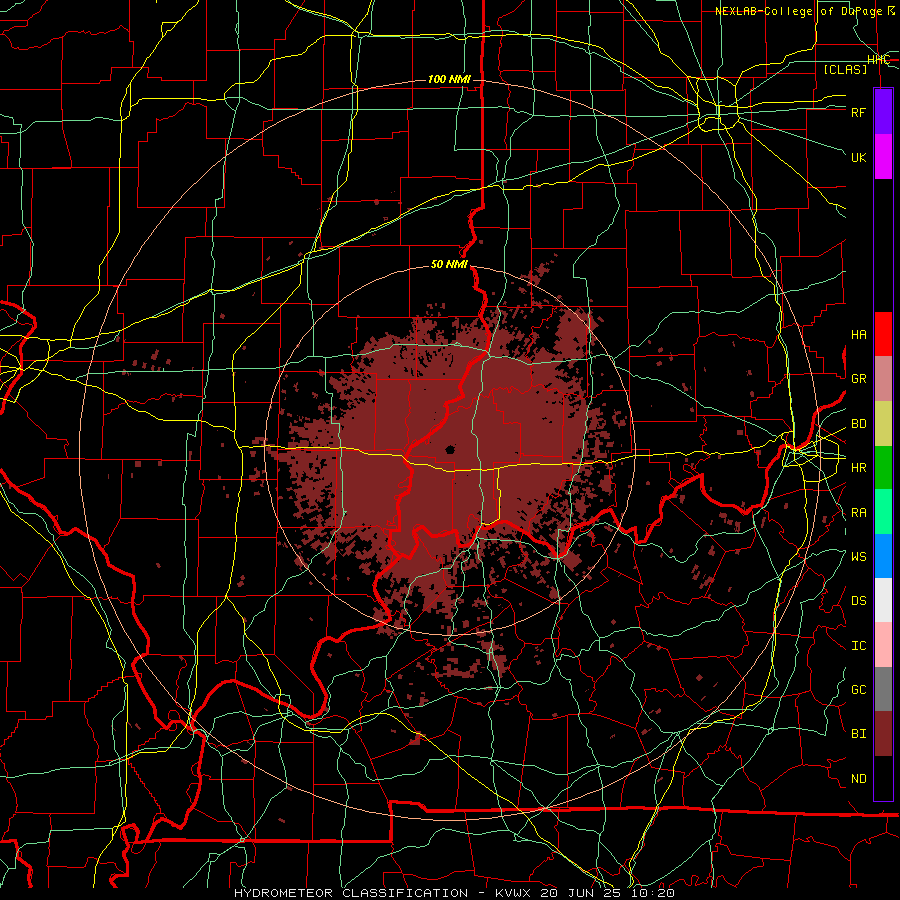This screenshot has height=900, width=900.
Task: Click the 20 JUN 25 10:20 timestamp
Action: click(x=607, y=893)
